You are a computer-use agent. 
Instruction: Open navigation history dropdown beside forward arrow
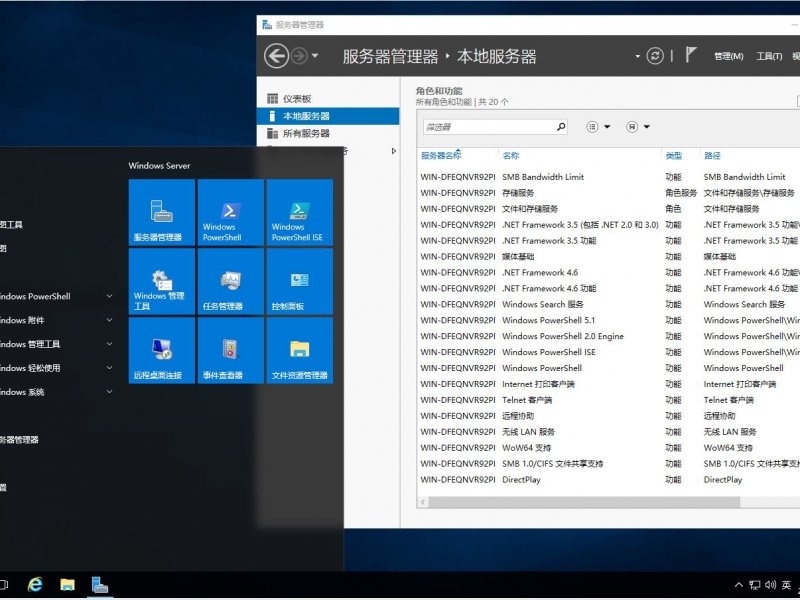pos(315,56)
